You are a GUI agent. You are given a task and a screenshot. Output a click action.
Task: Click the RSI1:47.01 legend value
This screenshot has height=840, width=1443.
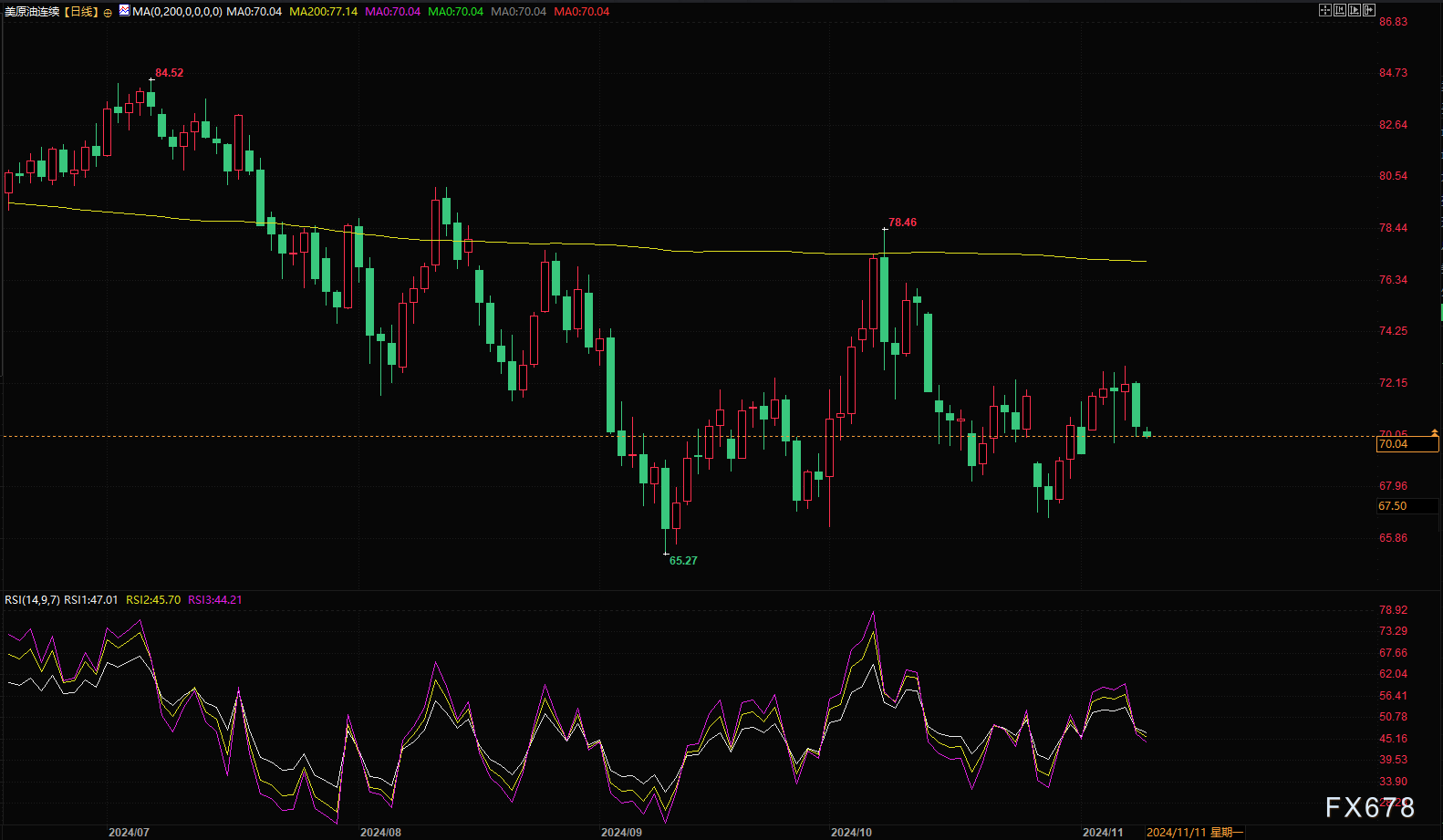[x=90, y=600]
